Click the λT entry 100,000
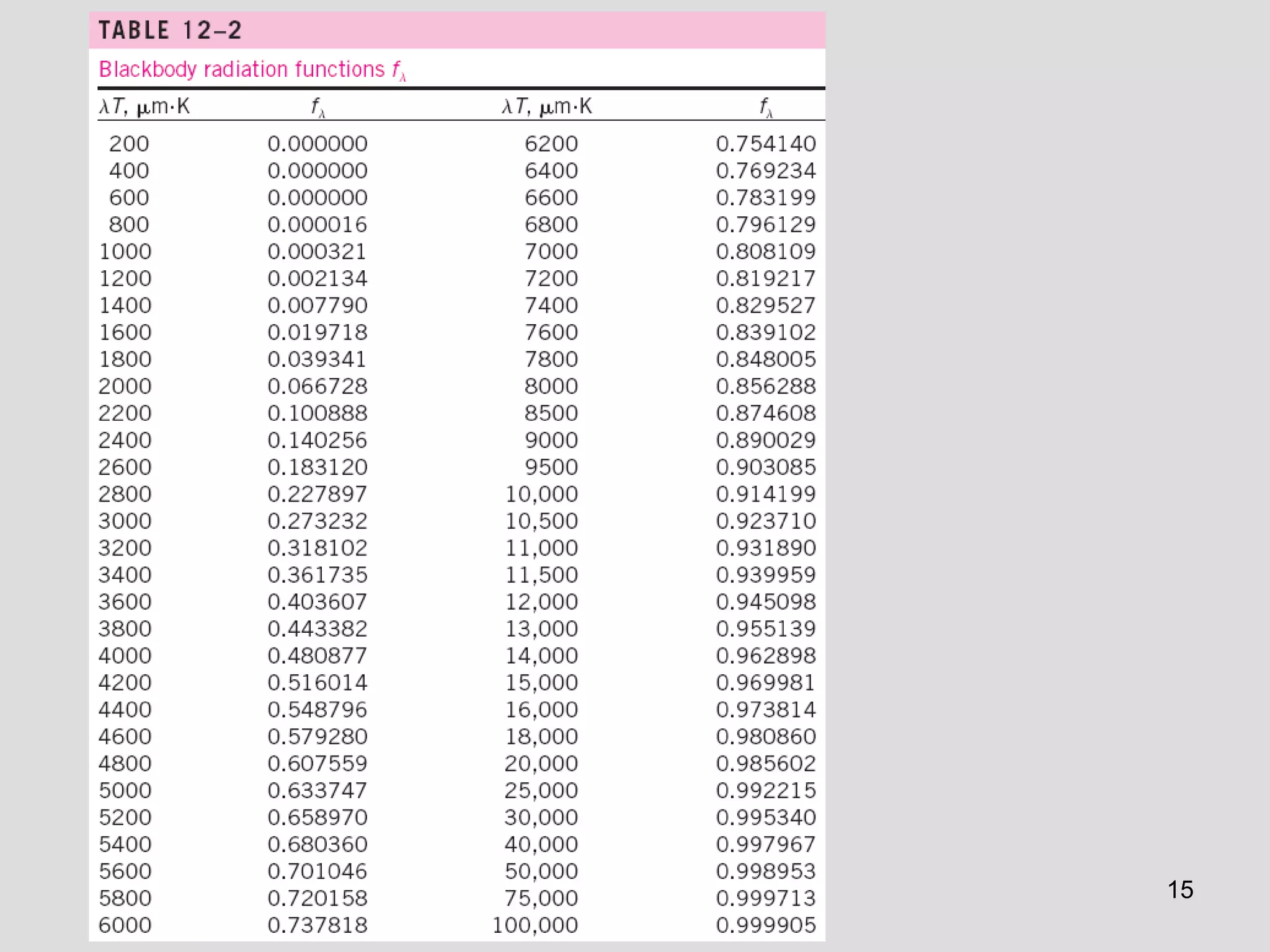The image size is (1270, 952). [535, 925]
